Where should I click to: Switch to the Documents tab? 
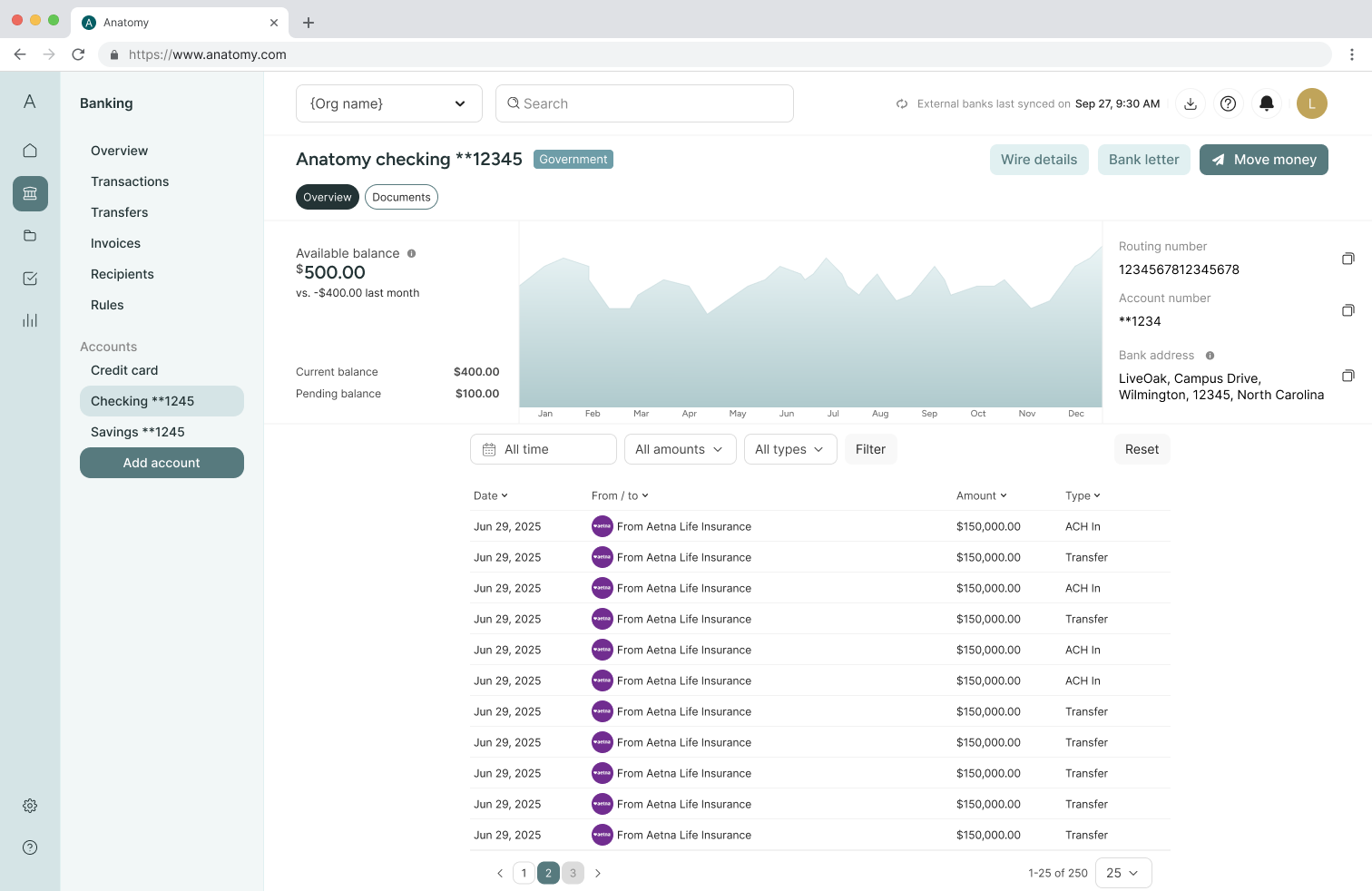pyautogui.click(x=401, y=197)
